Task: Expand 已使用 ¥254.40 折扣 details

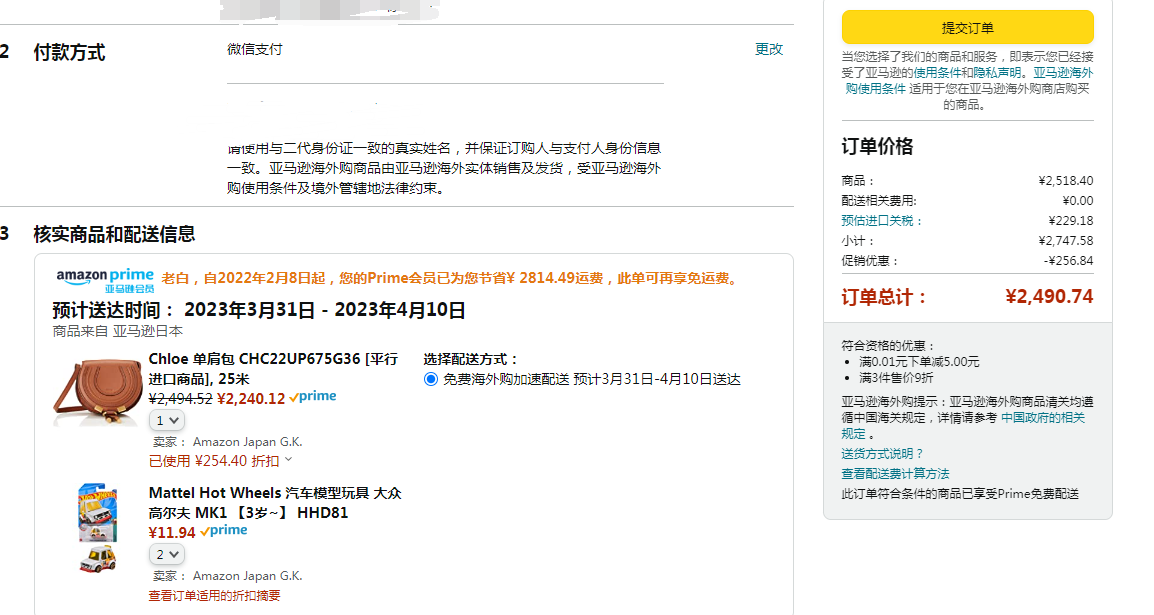Action: tap(220, 461)
